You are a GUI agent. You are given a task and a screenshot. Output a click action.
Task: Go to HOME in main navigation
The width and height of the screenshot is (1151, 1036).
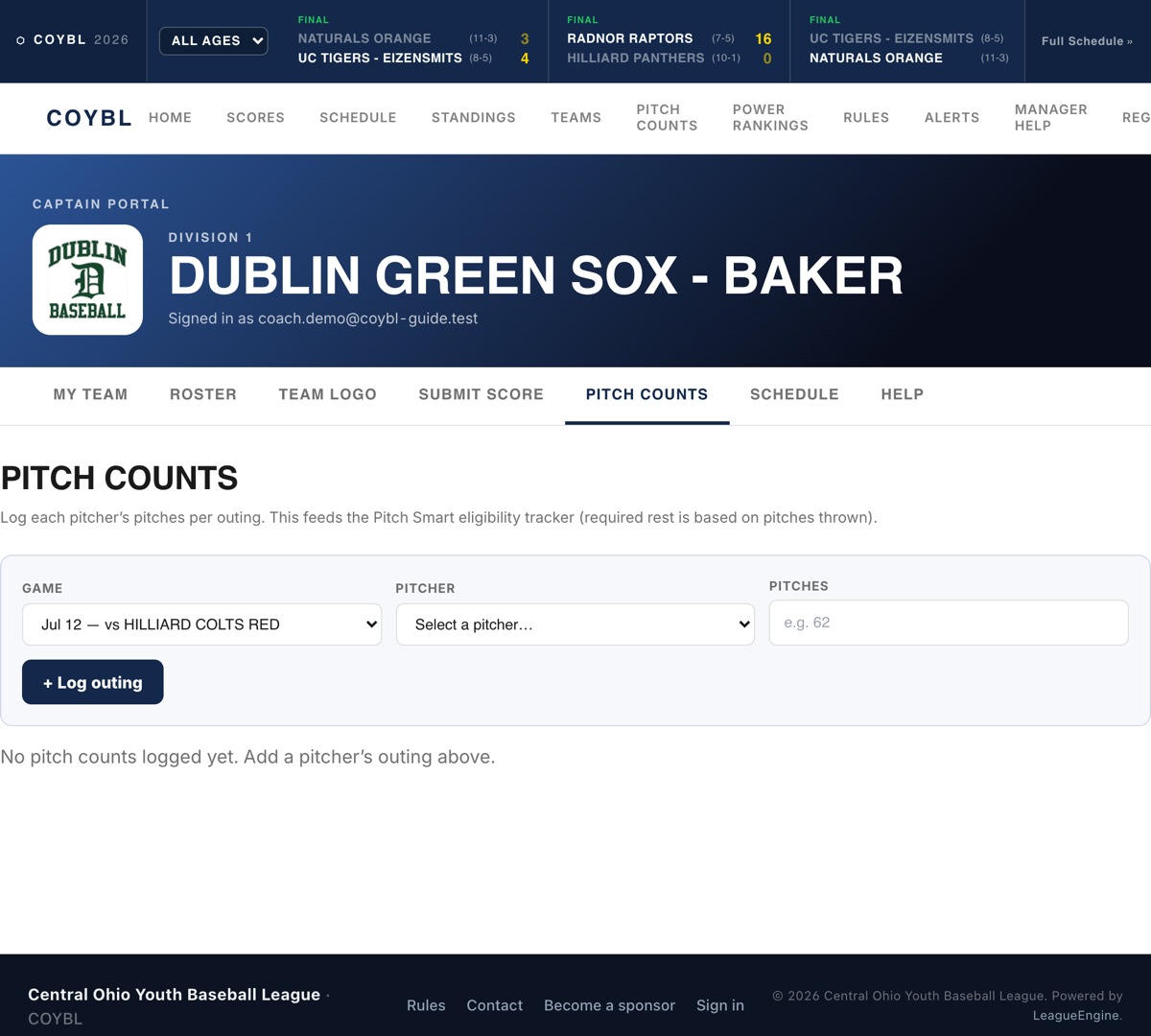pyautogui.click(x=170, y=117)
